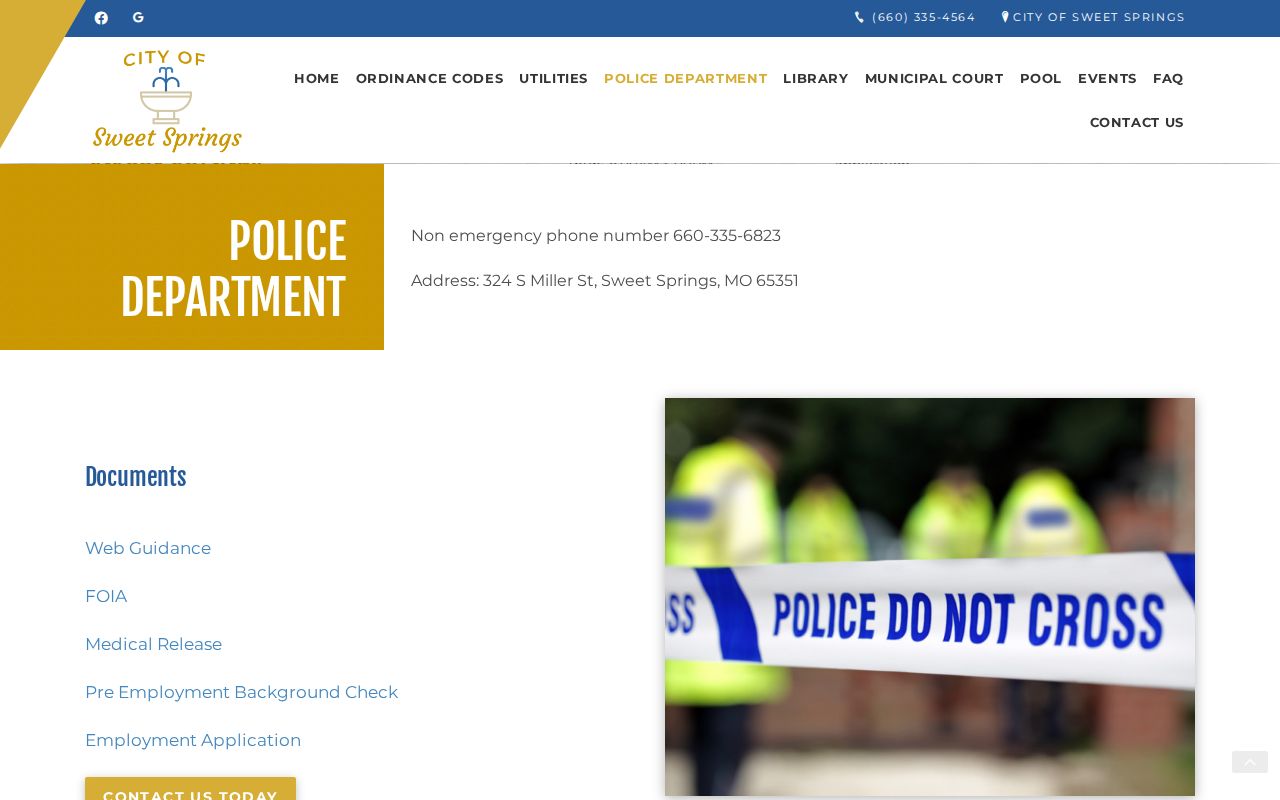Open the Library menu item

click(816, 78)
